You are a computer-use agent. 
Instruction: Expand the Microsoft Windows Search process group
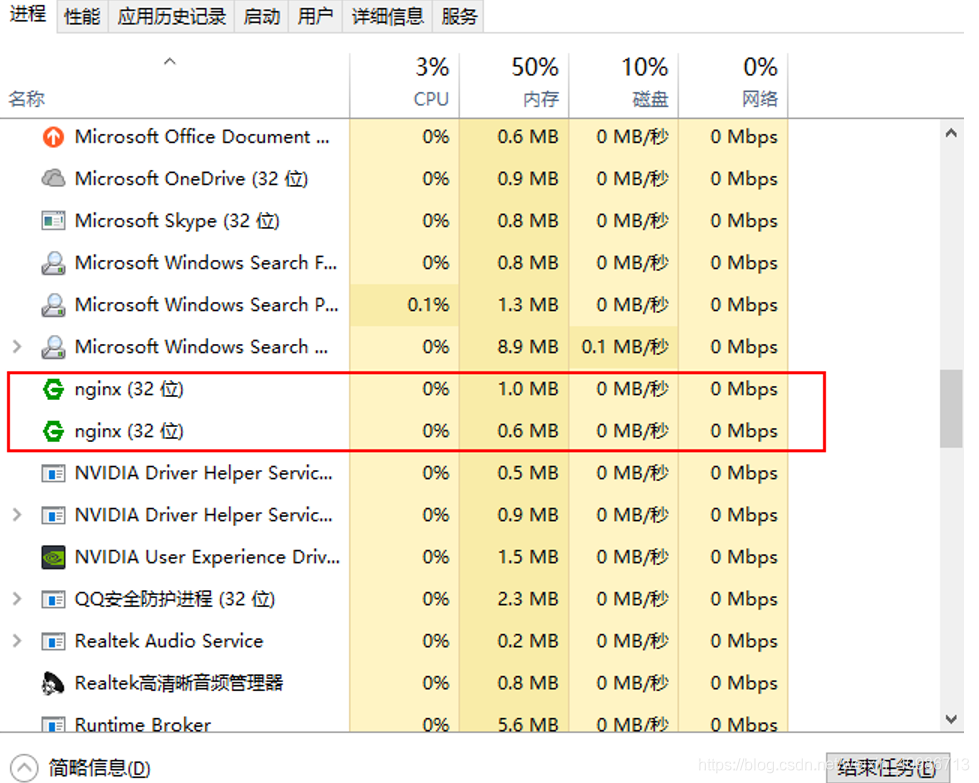(17, 347)
